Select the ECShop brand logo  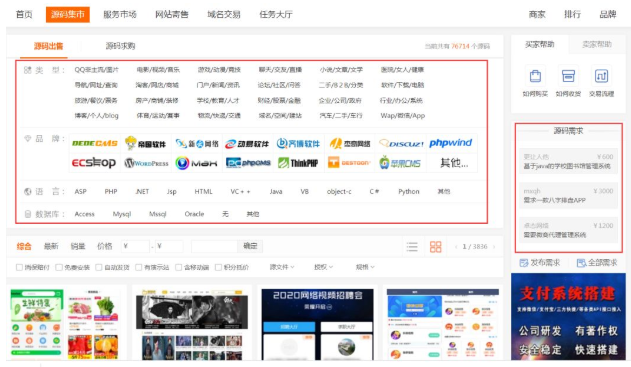94,163
